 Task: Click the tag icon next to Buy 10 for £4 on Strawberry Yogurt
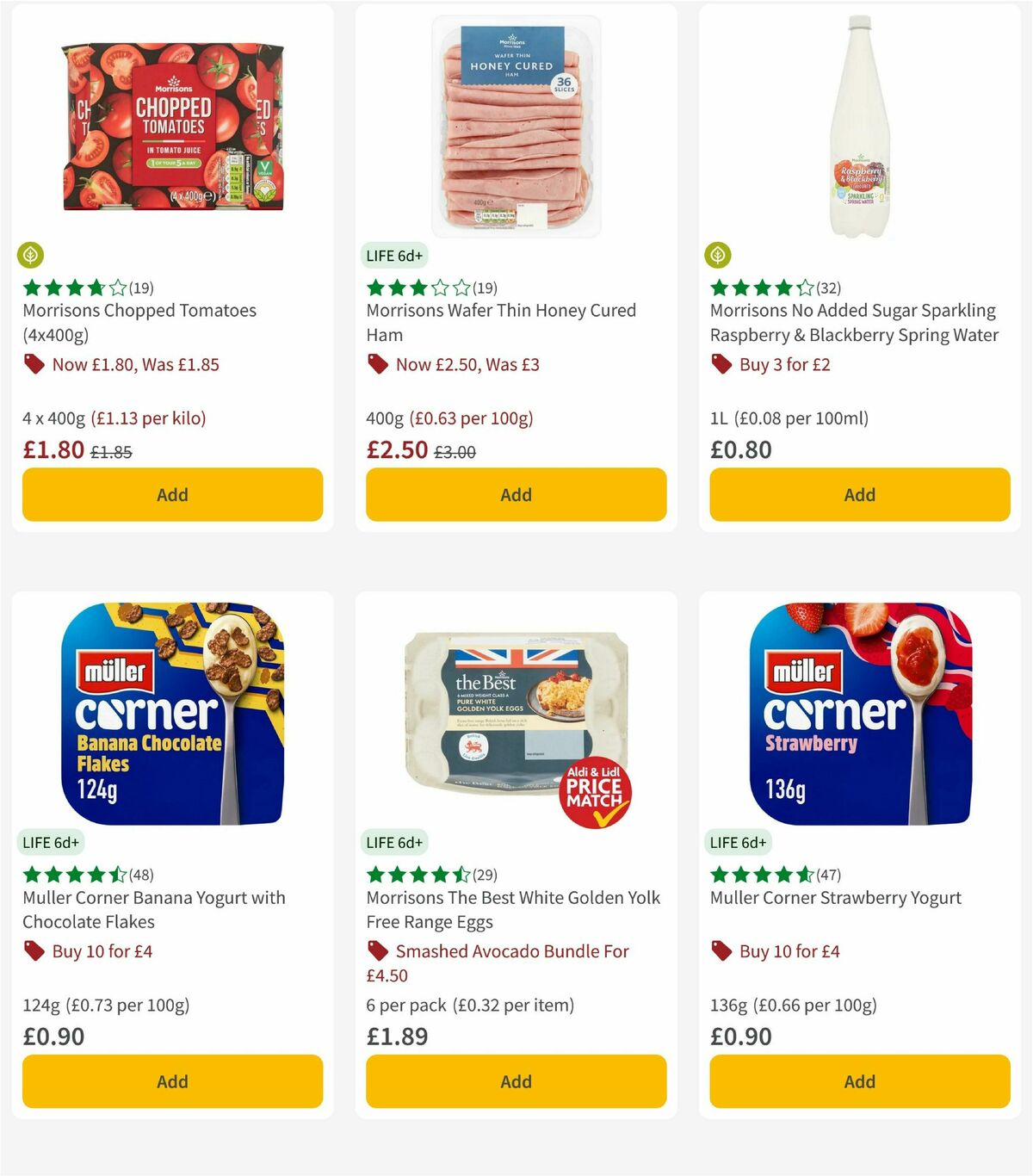pos(721,952)
